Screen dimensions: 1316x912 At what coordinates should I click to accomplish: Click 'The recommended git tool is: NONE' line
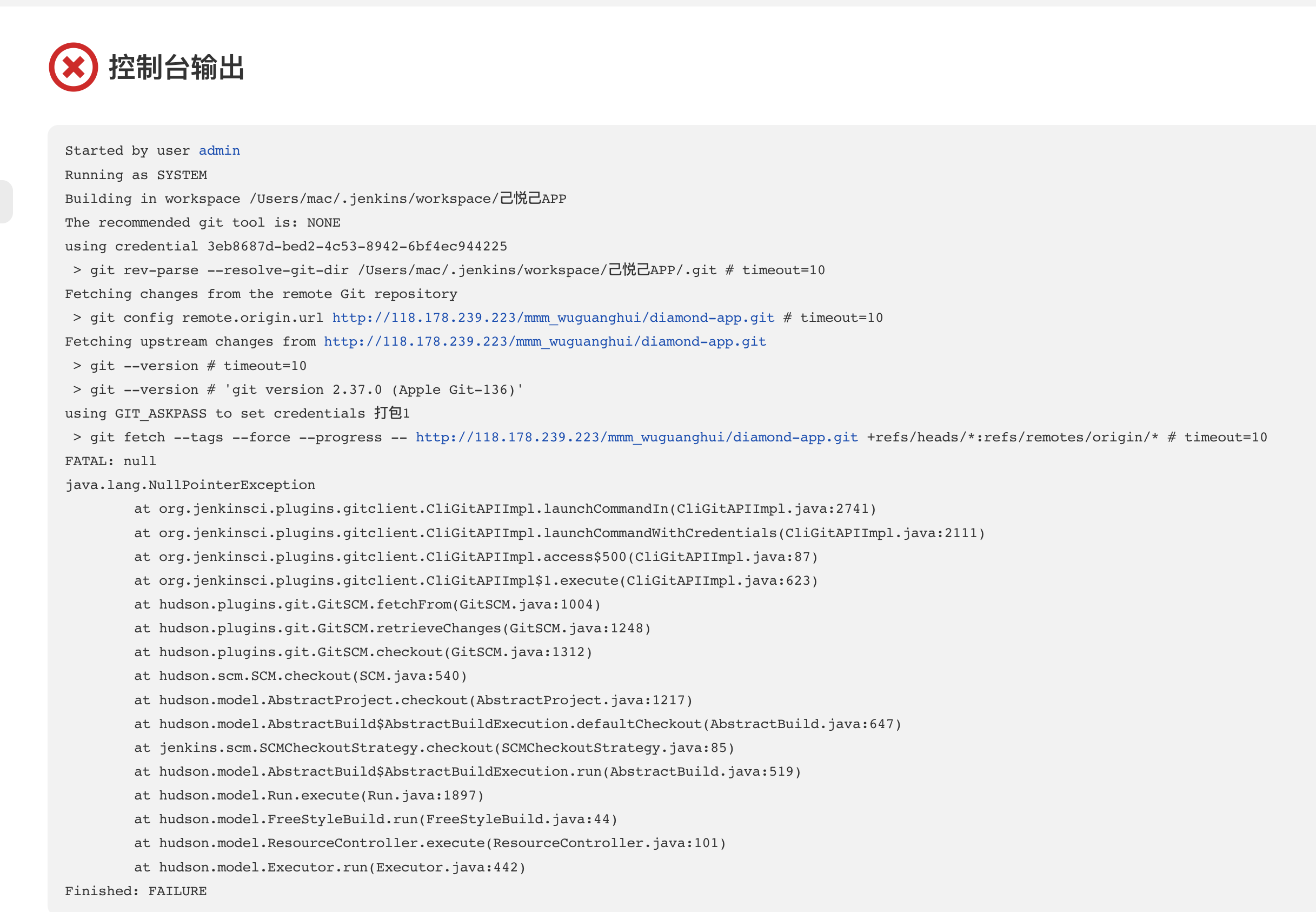(203, 222)
